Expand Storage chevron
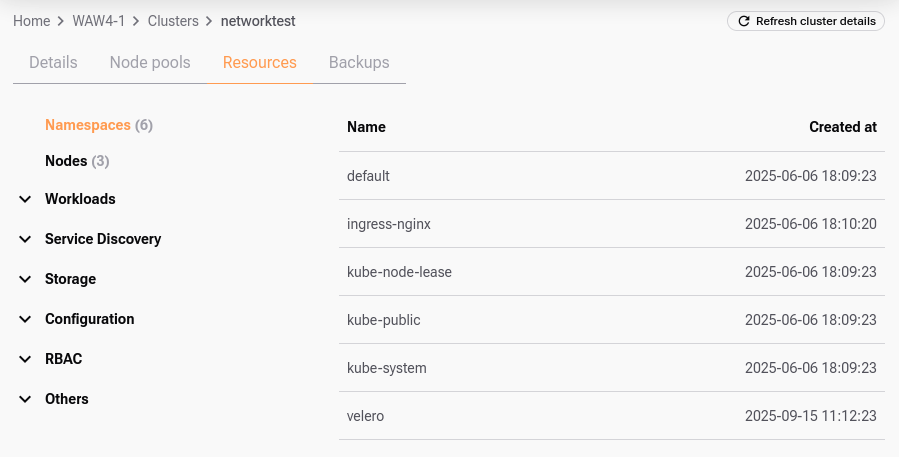 pos(25,279)
